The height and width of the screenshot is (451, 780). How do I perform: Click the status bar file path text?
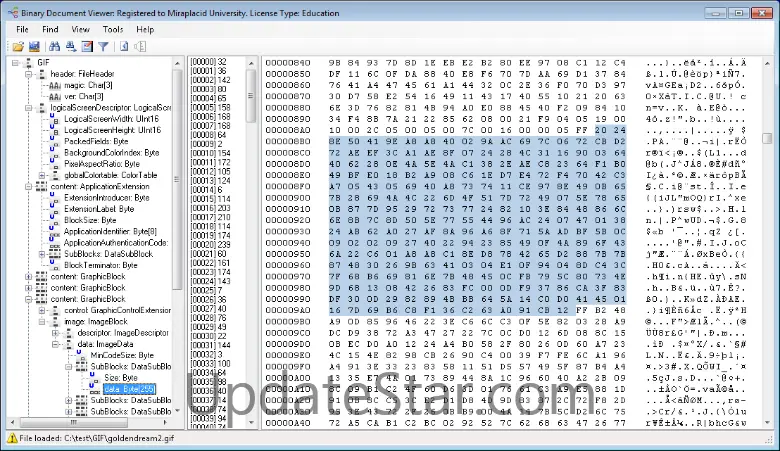[x=97, y=438]
